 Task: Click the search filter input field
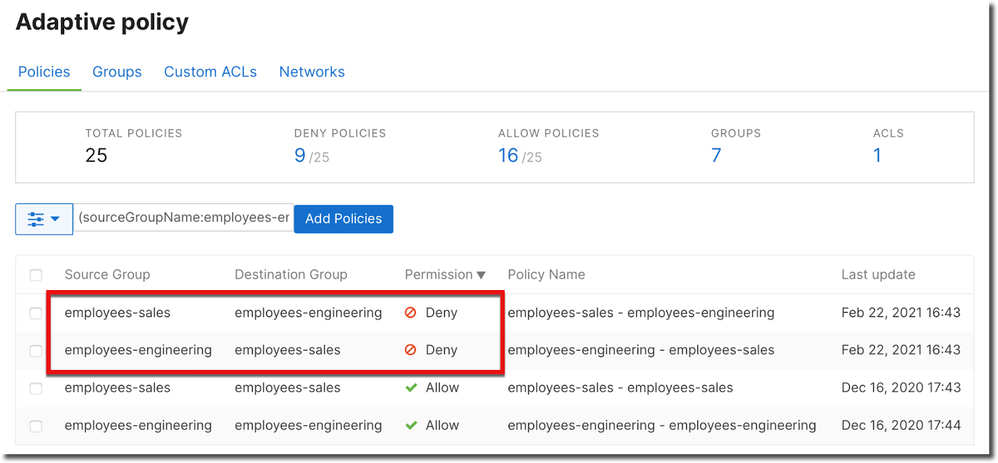tap(183, 218)
